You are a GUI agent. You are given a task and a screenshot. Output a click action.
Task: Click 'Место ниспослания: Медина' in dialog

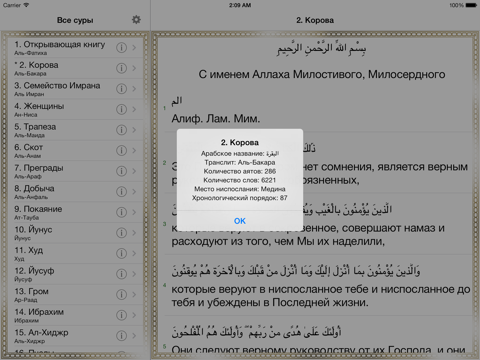(x=240, y=189)
